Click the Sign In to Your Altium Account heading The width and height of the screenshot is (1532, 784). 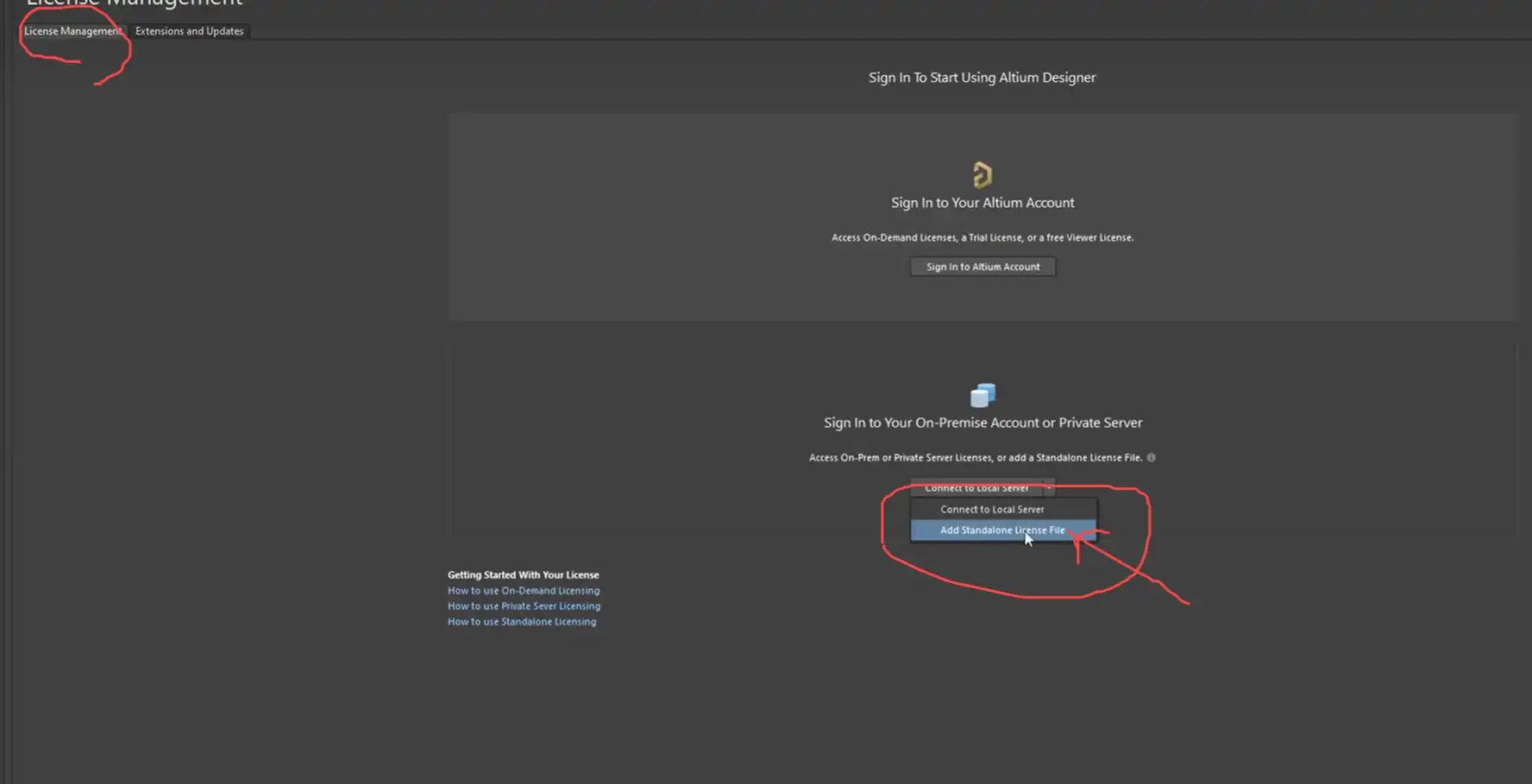point(983,203)
